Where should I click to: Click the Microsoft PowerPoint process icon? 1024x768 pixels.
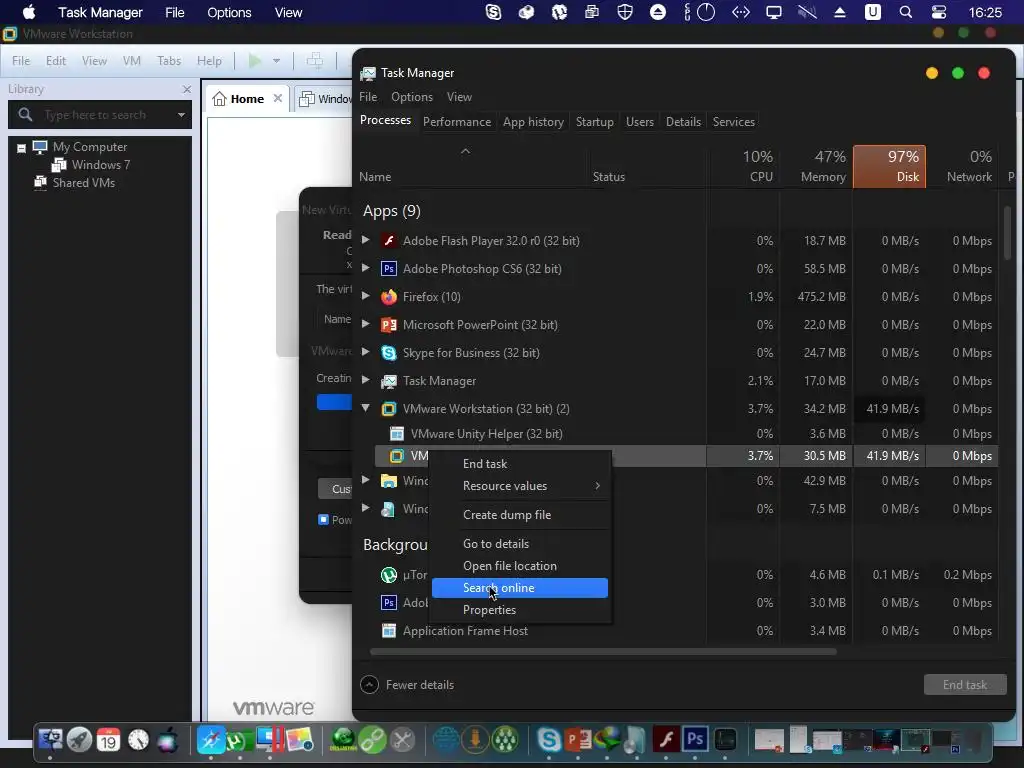point(389,325)
